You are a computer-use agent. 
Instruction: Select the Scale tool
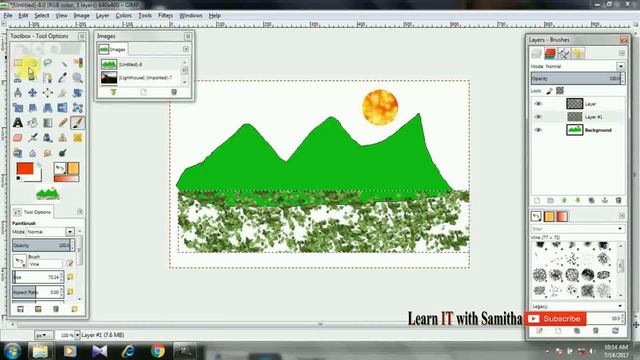(x=18, y=108)
